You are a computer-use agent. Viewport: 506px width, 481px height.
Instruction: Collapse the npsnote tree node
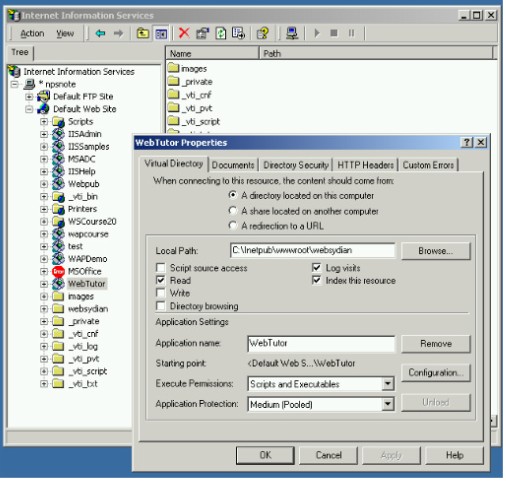click(x=15, y=84)
